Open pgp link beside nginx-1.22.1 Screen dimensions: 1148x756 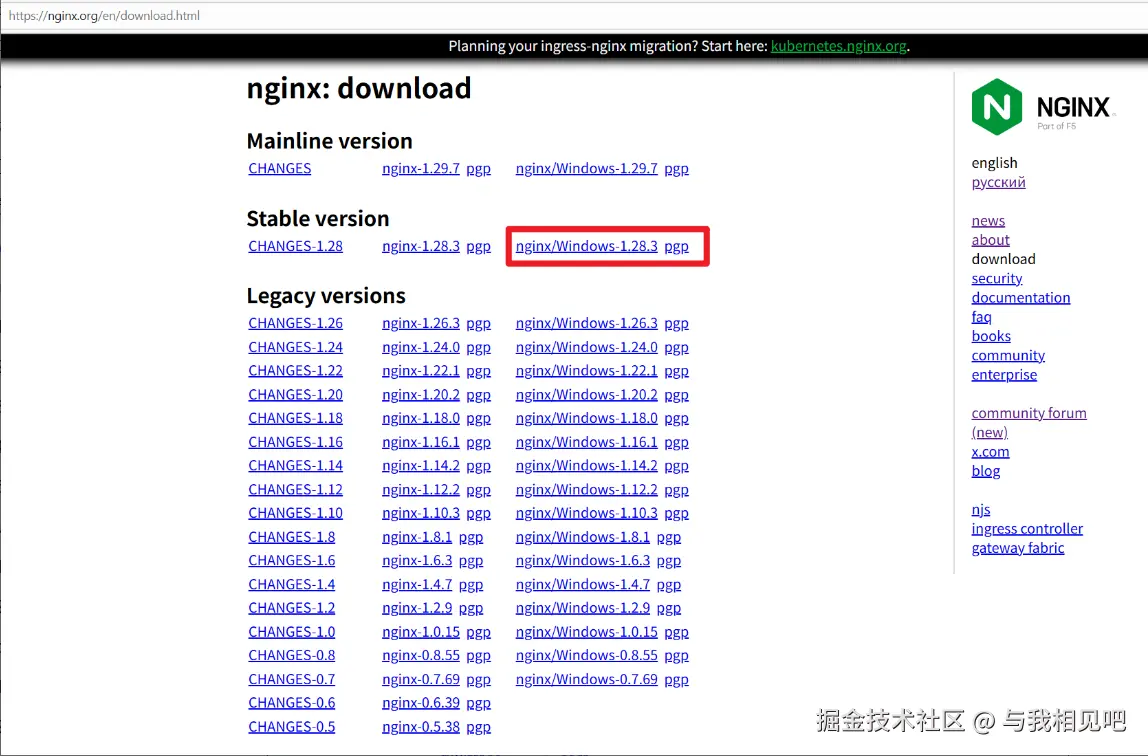coord(478,371)
